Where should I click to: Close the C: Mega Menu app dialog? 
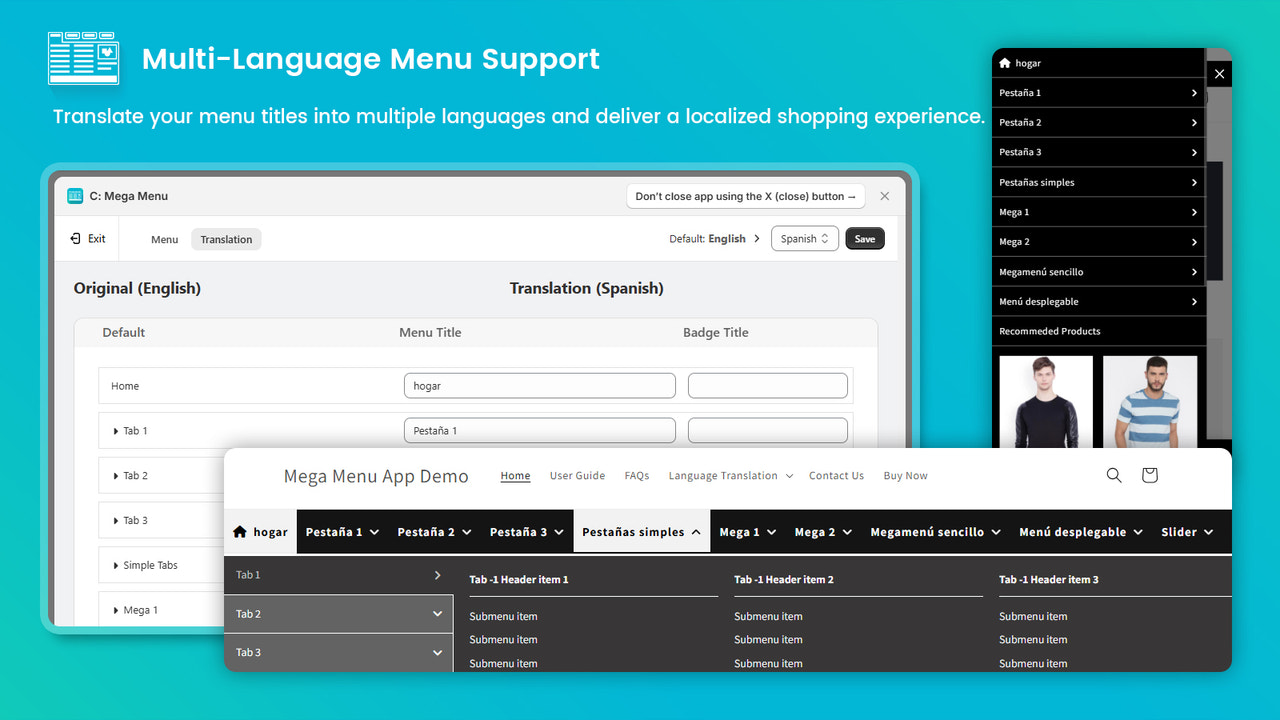884,196
